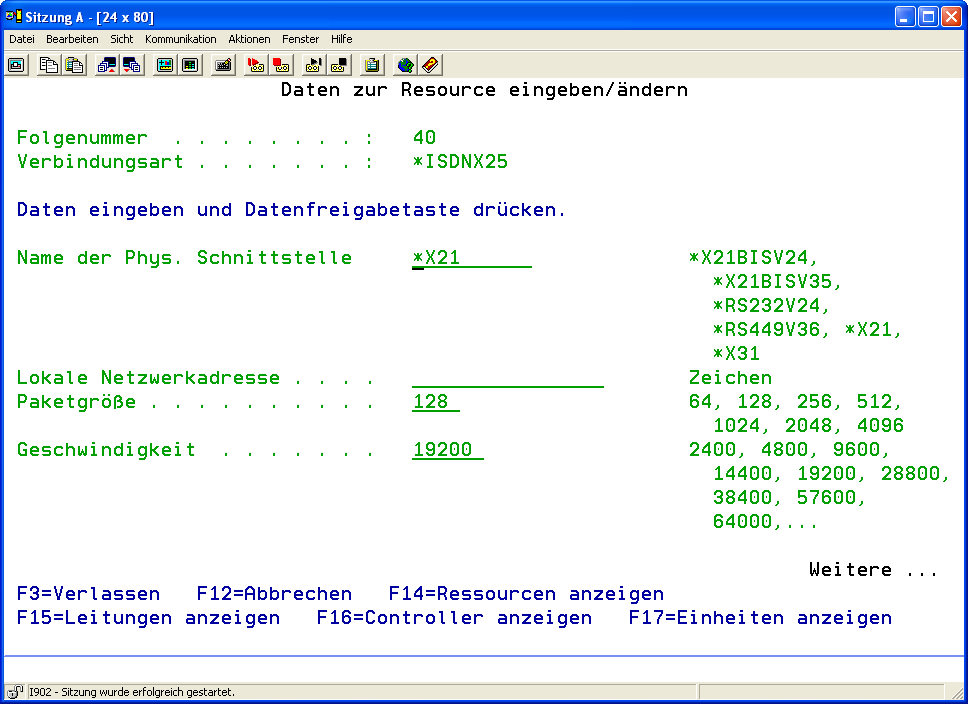This screenshot has width=968, height=704.
Task: Click the Send File to Host icon
Action: click(107, 65)
